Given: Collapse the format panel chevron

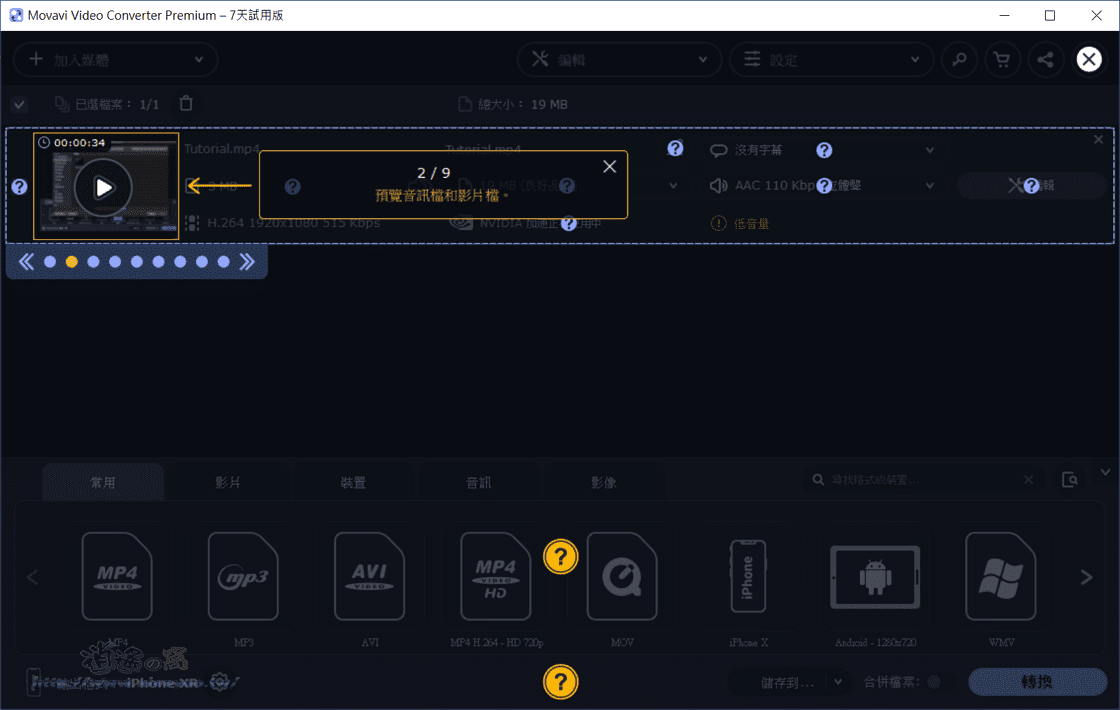Looking at the screenshot, I should pyautogui.click(x=1106, y=472).
